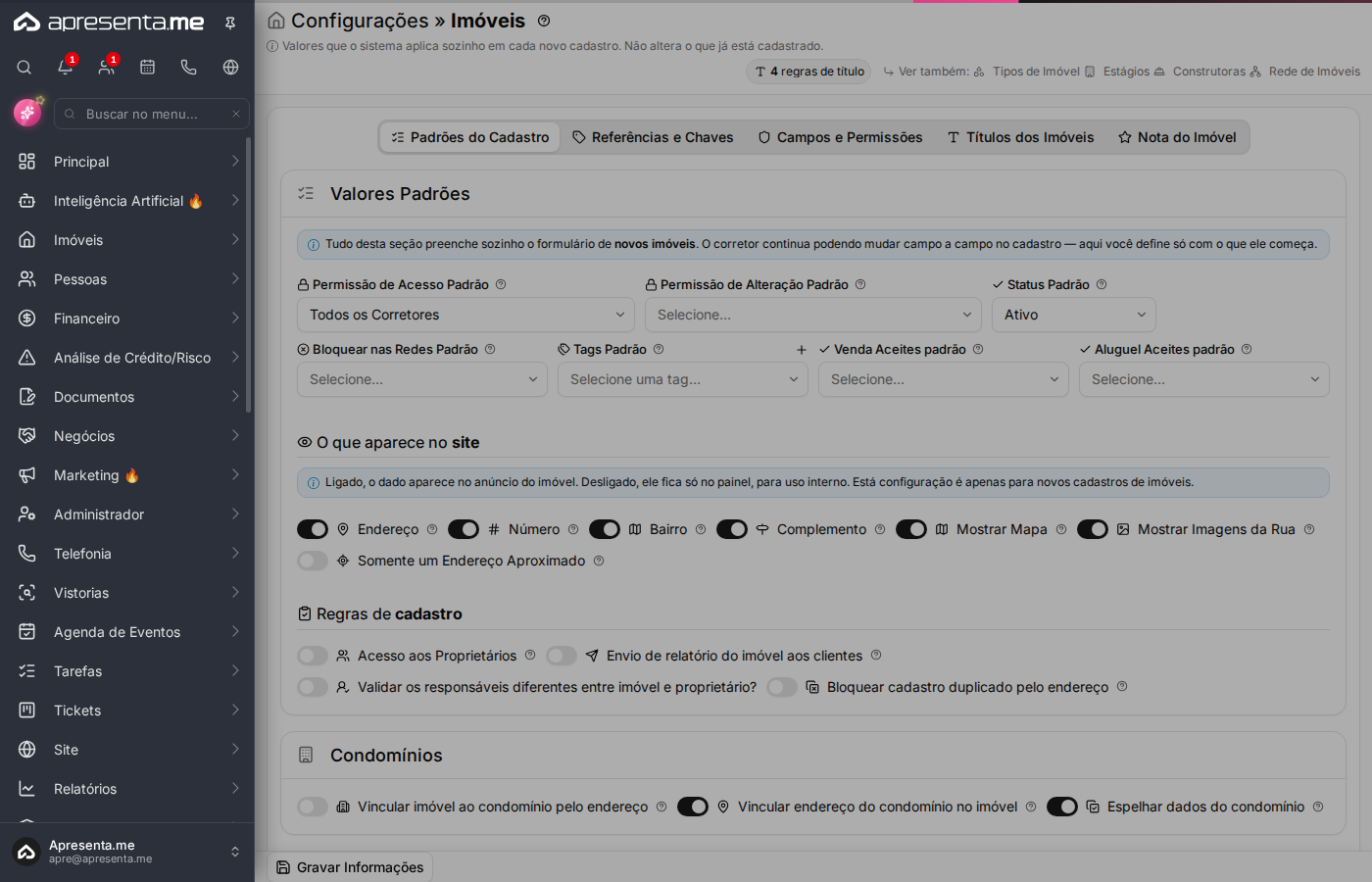1372x882 pixels.
Task: Open the Status Padrão dropdown showing Ativo
Action: click(x=1074, y=315)
